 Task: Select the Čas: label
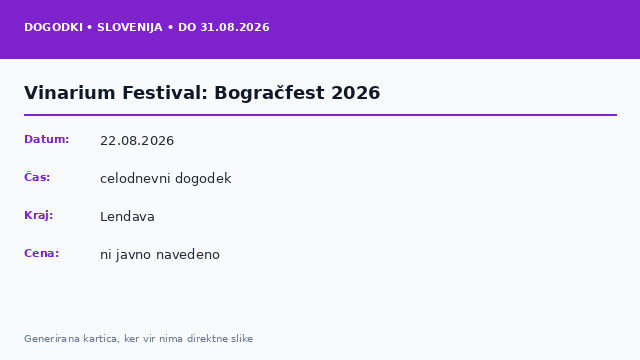tap(37, 177)
